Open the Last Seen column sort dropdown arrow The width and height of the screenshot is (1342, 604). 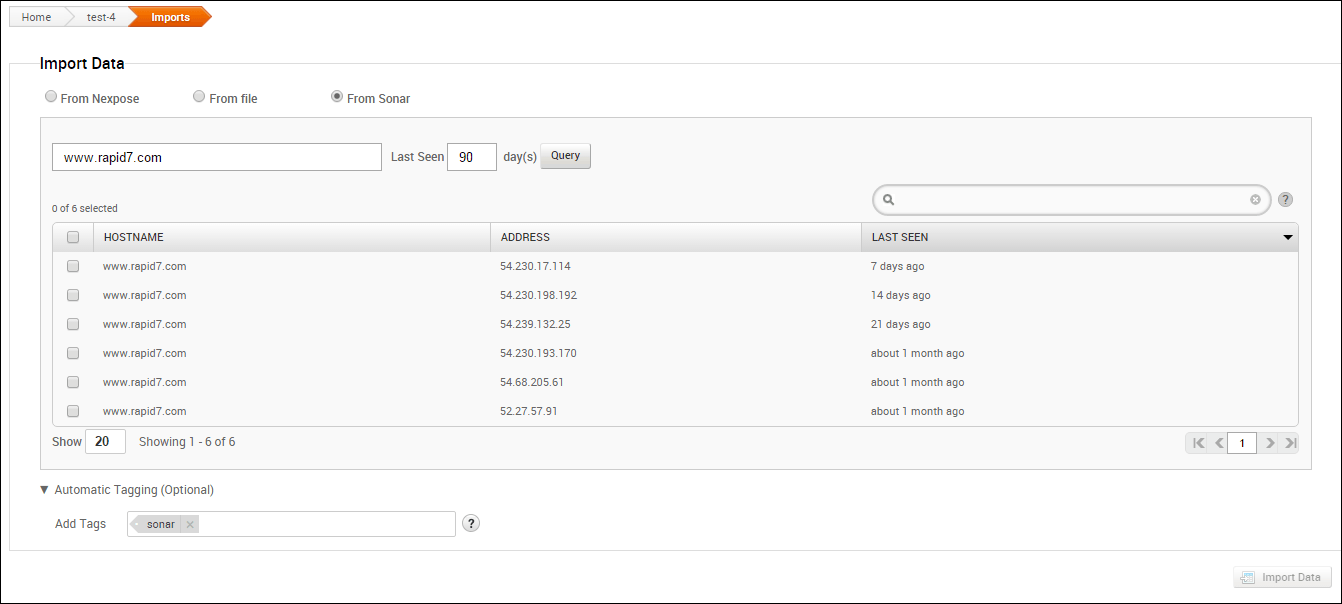tap(1287, 238)
